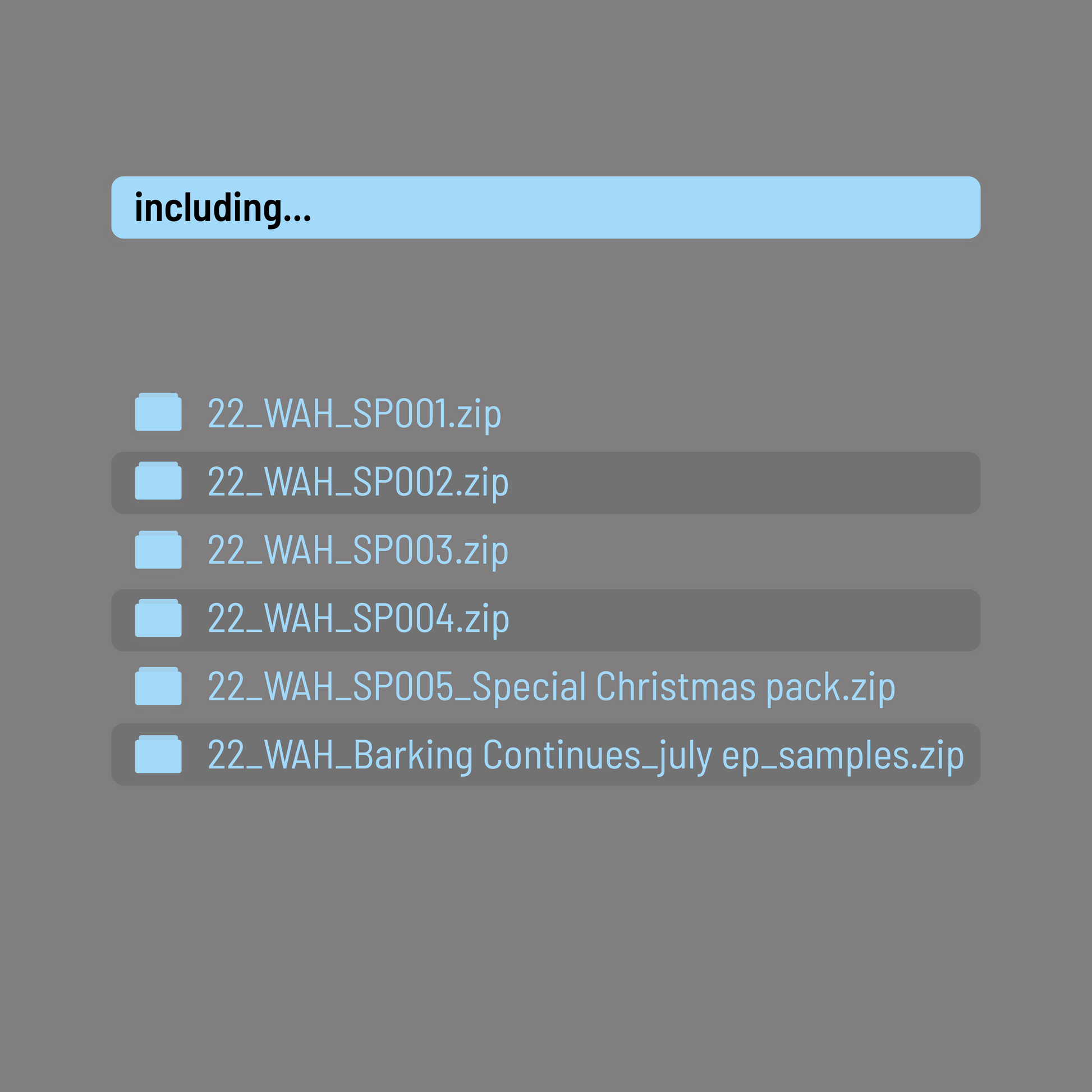1092x1092 pixels.
Task: Click the 22_WAH_SP003.zip folder icon
Action: (158, 550)
